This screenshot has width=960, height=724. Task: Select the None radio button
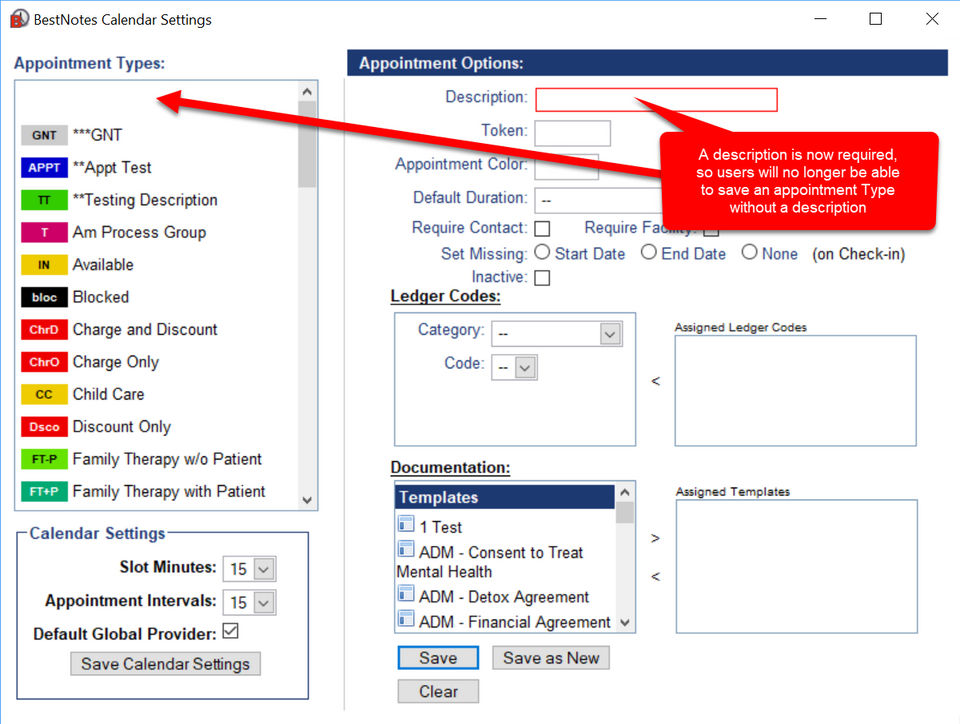[x=749, y=252]
